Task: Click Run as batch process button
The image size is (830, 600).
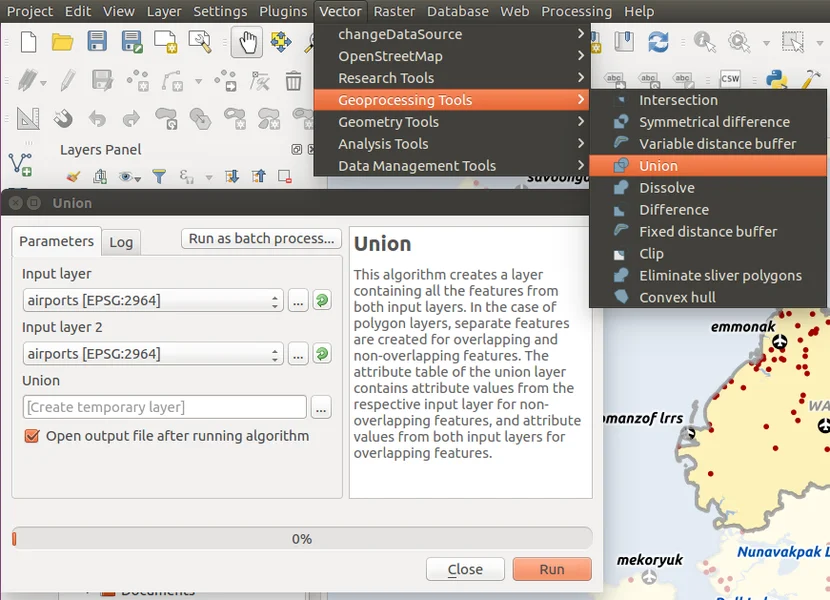Action: 261,239
